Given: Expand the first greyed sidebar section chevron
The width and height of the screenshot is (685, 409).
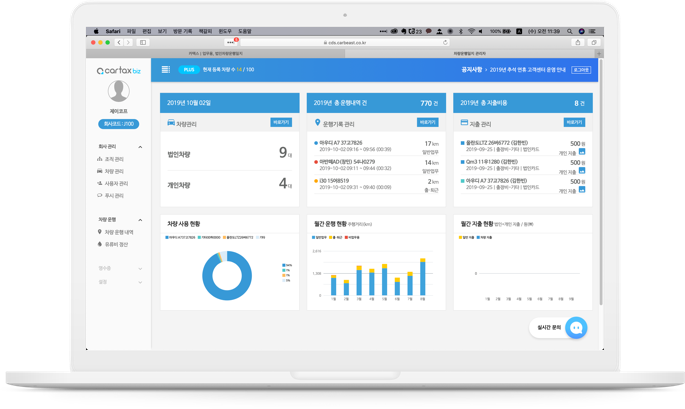Looking at the screenshot, I should [140, 269].
